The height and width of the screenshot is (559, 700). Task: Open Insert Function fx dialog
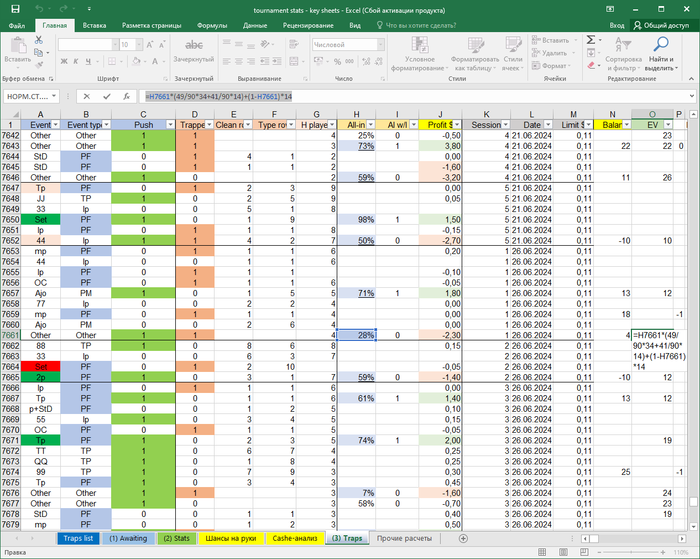point(126,96)
